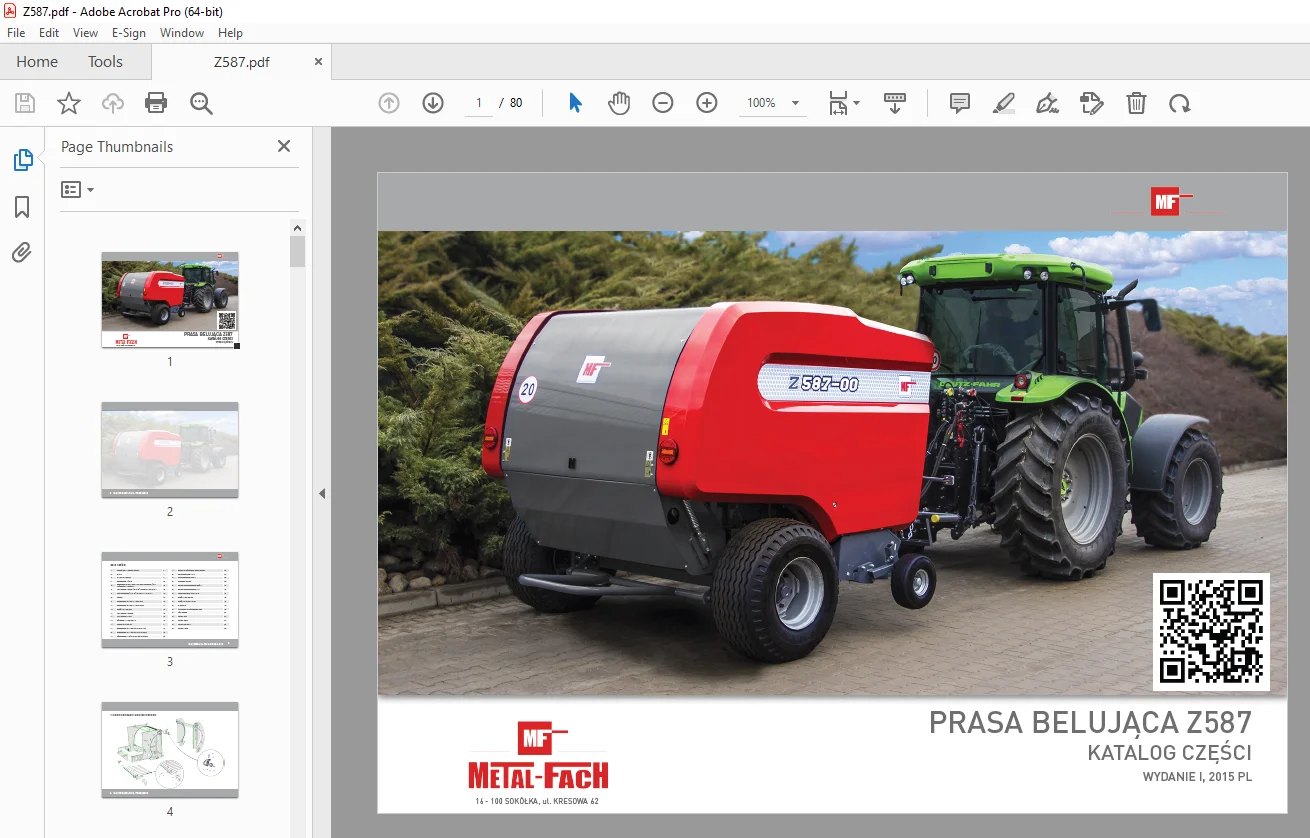Viewport: 1310px width, 838px height.
Task: Switch to the Tools tab
Action: coord(105,62)
